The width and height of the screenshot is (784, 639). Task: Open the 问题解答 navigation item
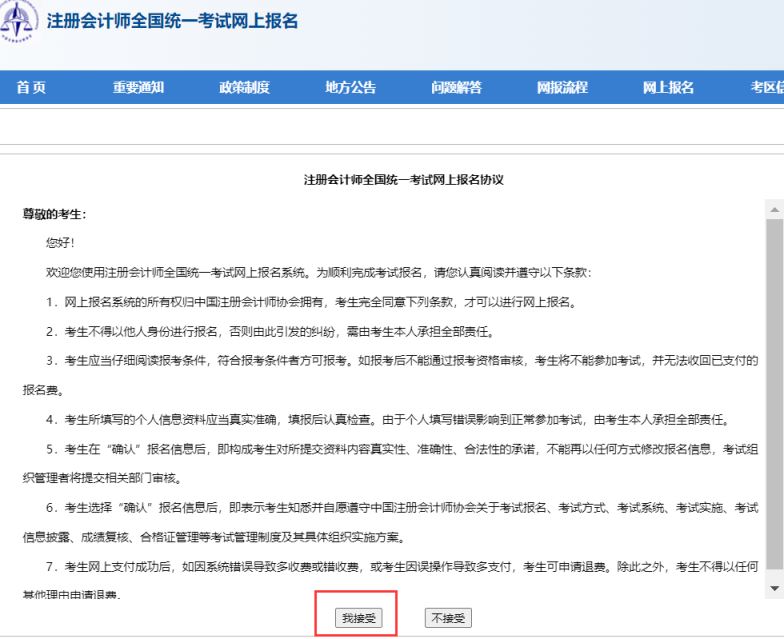456,88
